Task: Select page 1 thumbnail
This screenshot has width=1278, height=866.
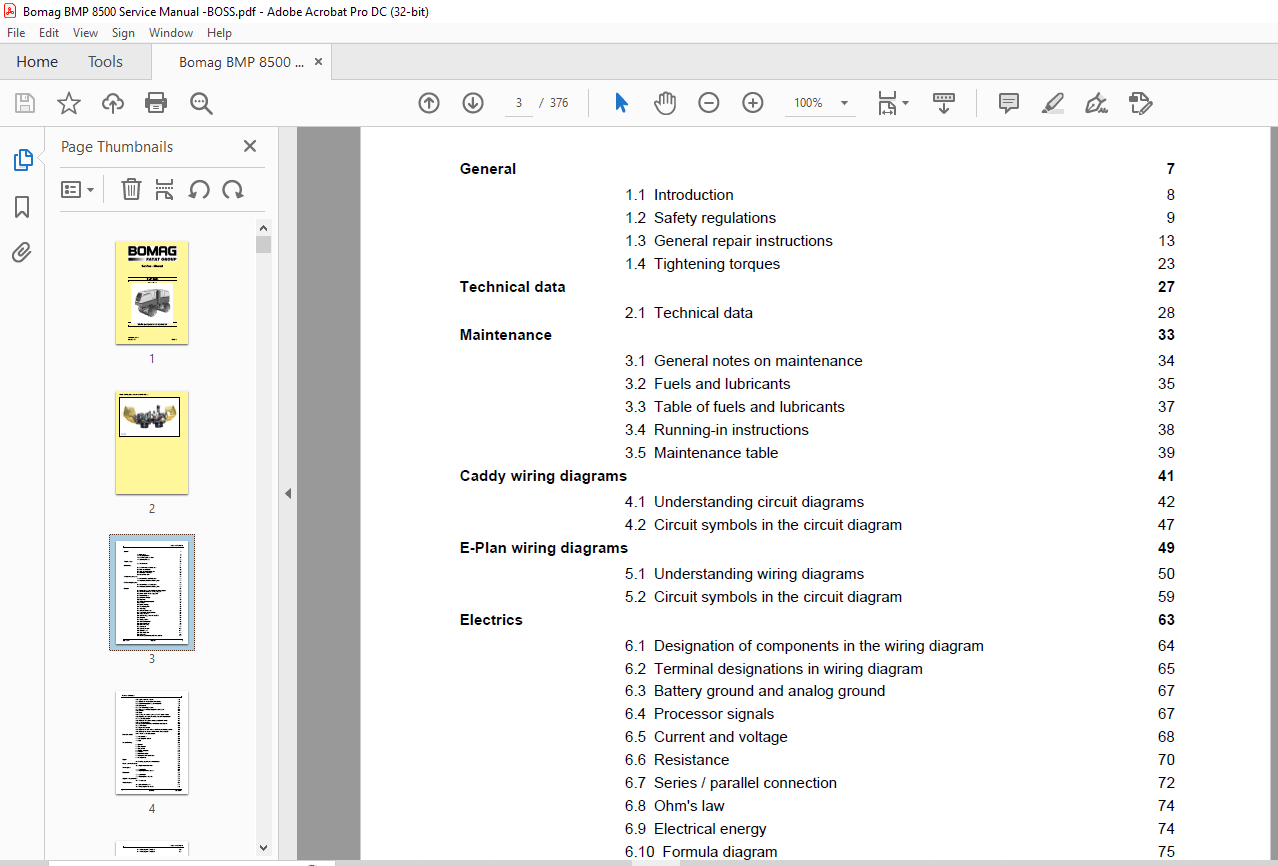Action: click(152, 293)
